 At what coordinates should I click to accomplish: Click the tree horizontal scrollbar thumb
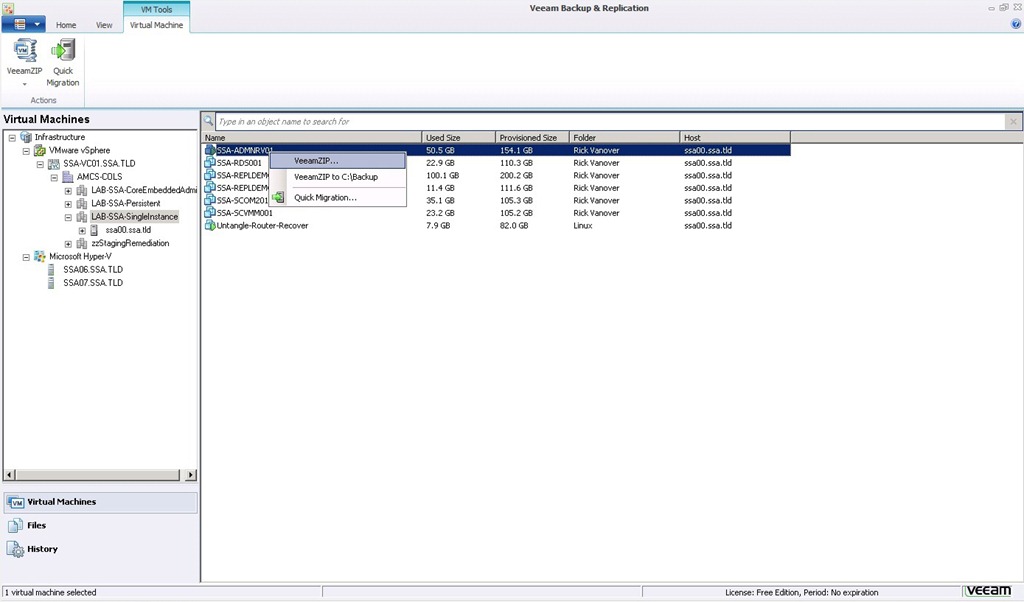point(97,475)
